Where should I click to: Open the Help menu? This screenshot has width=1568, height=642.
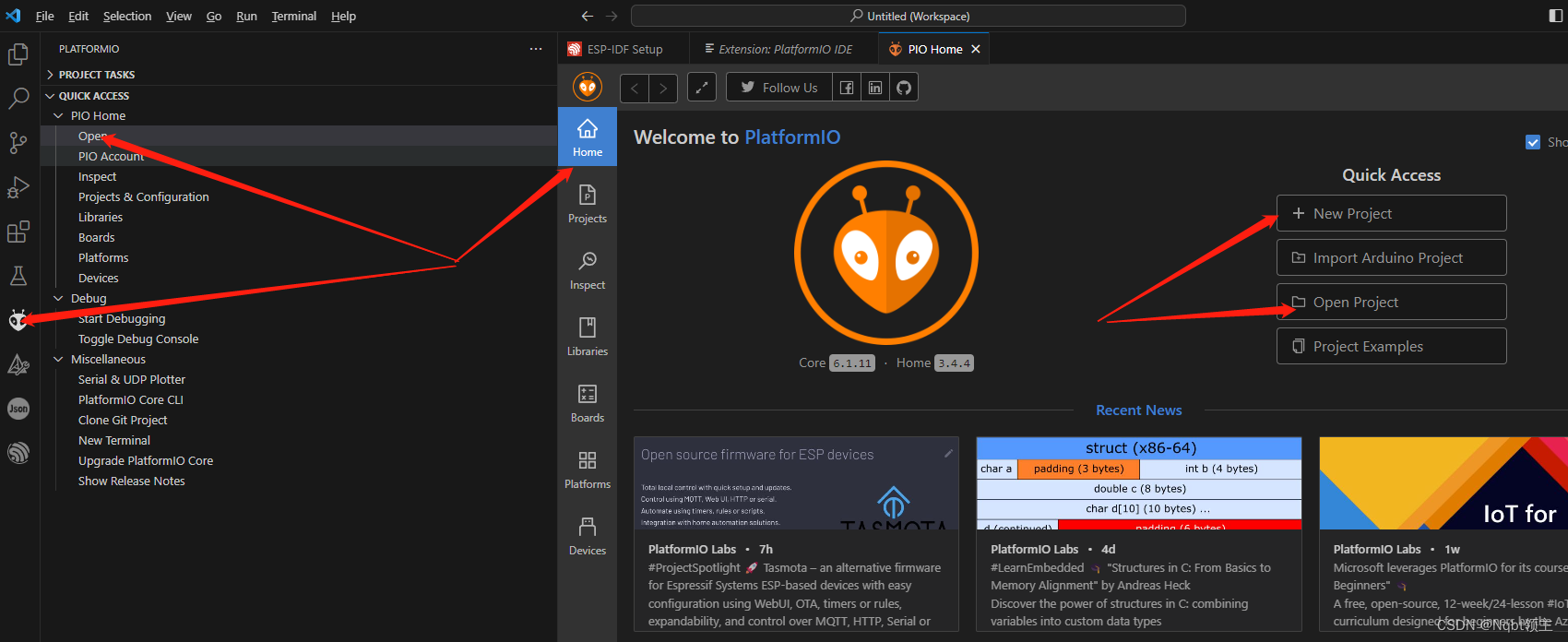coord(343,16)
